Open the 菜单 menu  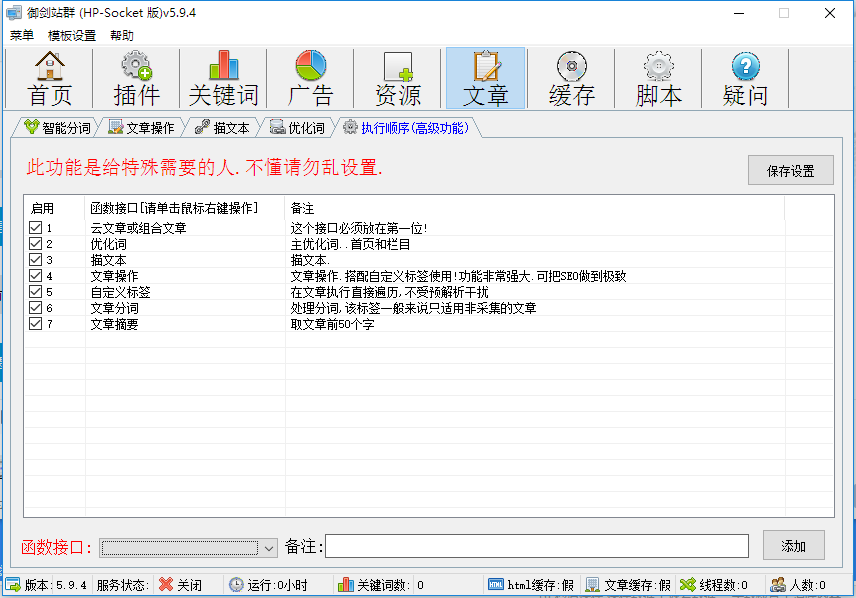pos(22,35)
